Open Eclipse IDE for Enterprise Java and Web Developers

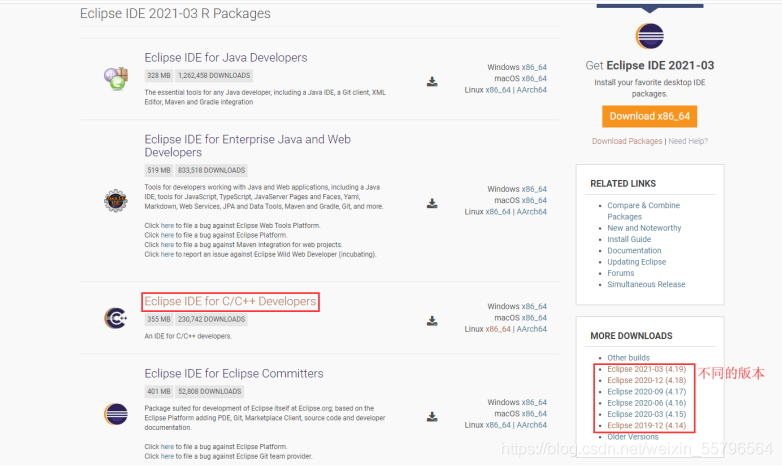coord(247,146)
